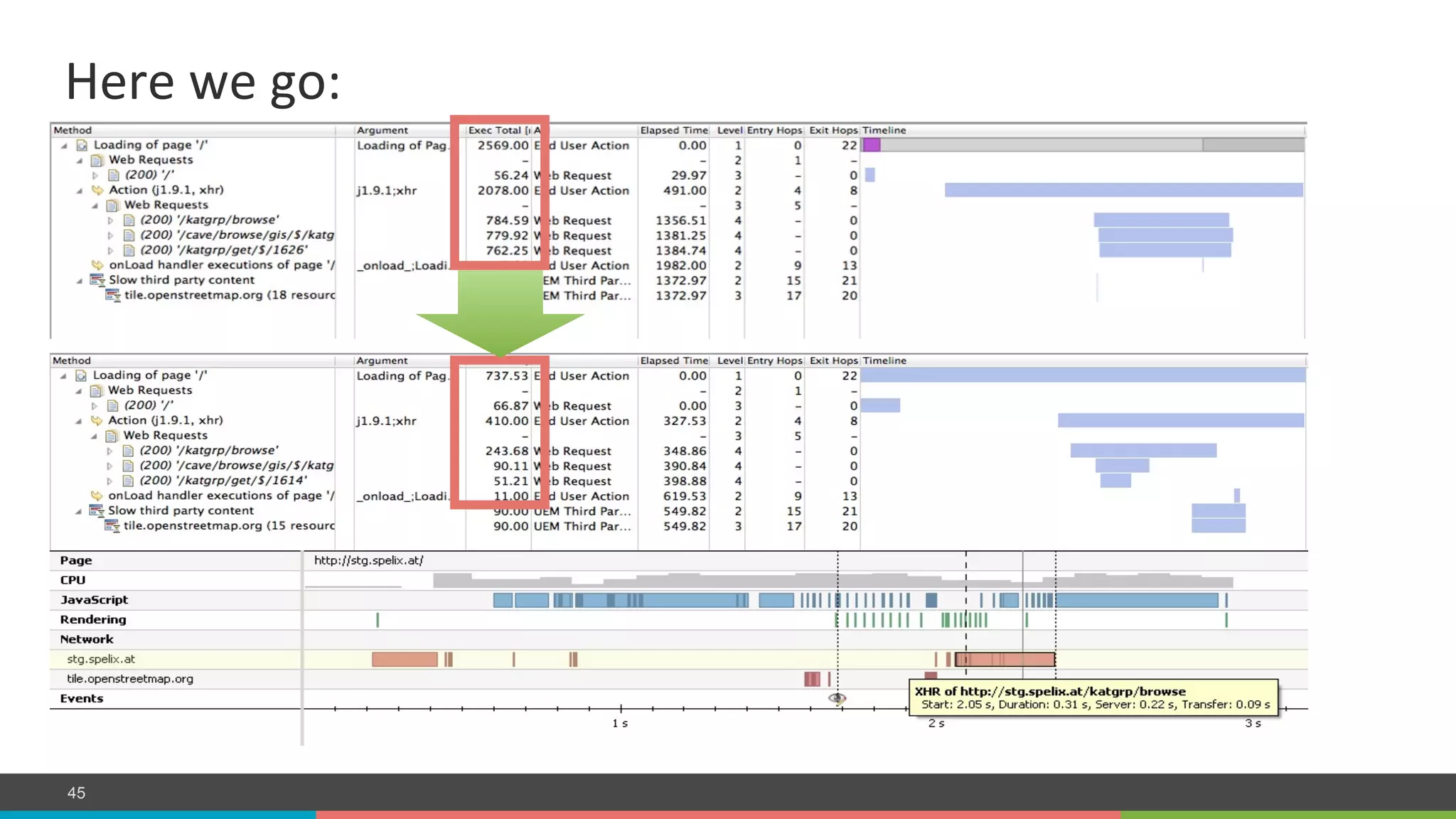1456x819 pixels.
Task: Select 'tile.openstreetmap.org' network row label
Action: pos(129,679)
